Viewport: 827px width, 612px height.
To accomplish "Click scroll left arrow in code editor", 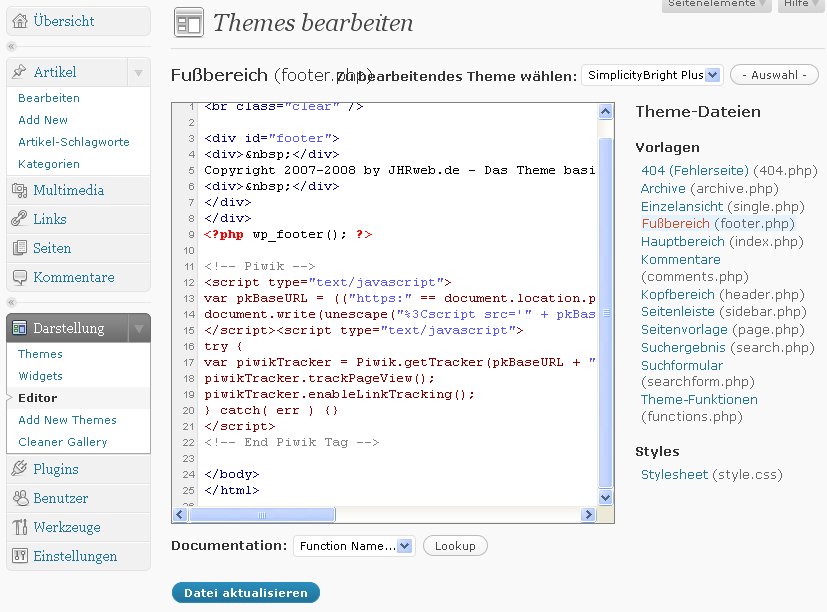I will [180, 514].
